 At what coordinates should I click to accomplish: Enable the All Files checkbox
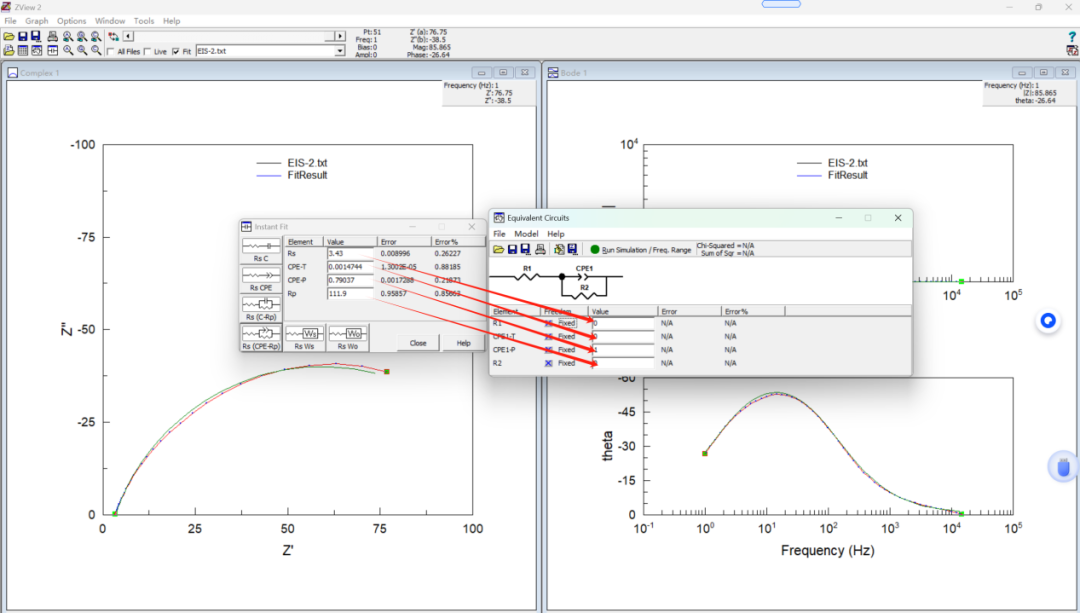[111, 51]
